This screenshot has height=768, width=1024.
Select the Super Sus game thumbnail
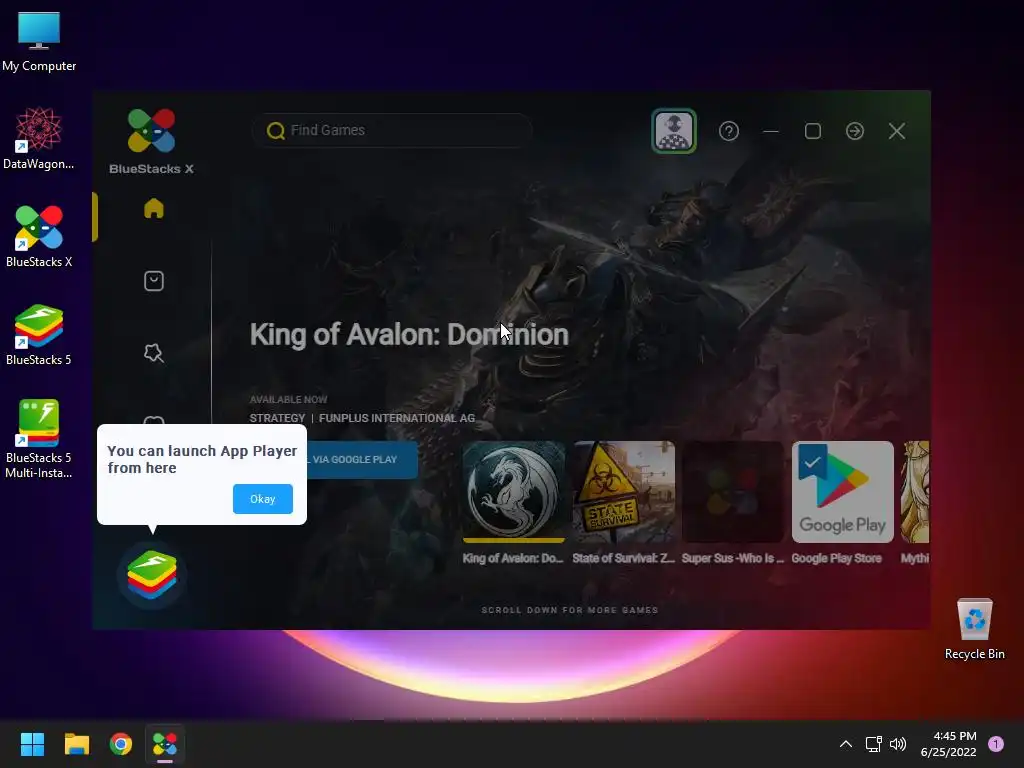tap(733, 492)
